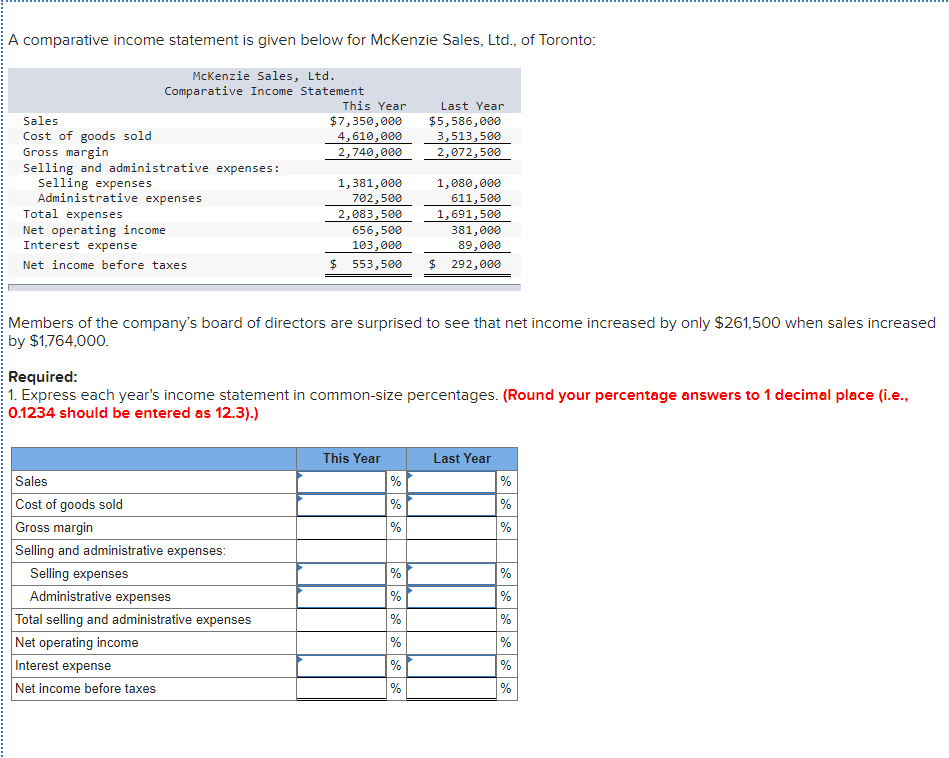Click Total selling and administrative expenses This Year input
The height and width of the screenshot is (758, 949).
coord(341,619)
